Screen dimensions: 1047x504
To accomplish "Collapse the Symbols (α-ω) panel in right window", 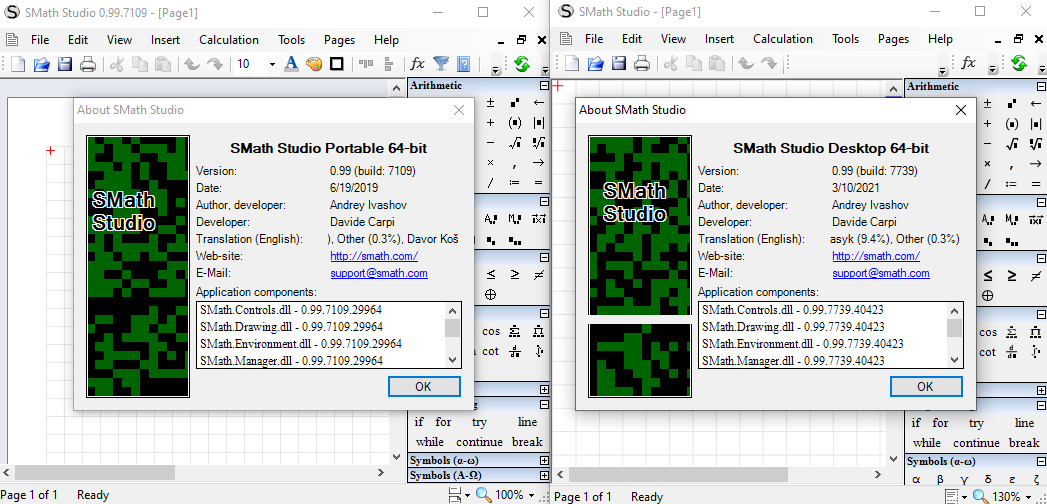I will (1040, 462).
